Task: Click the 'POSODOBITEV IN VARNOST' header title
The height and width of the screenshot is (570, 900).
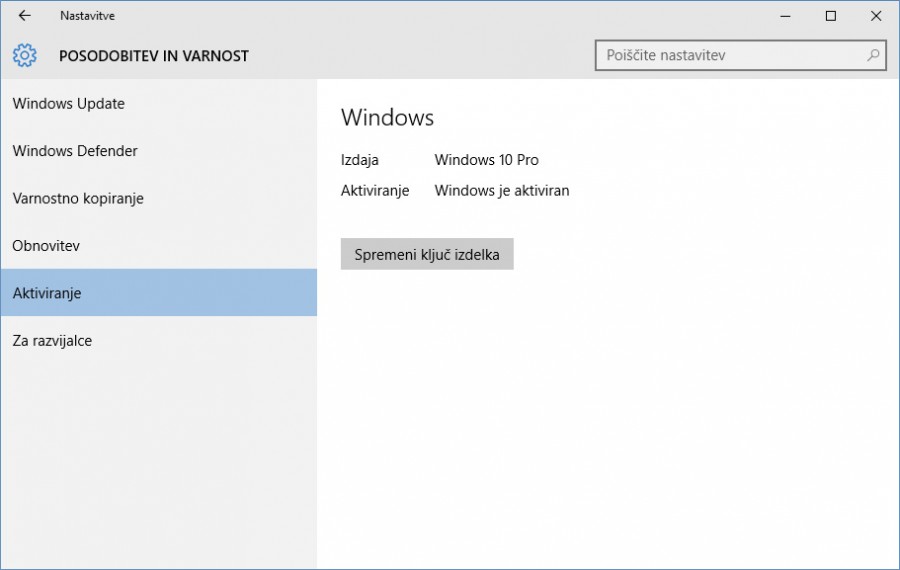Action: click(154, 56)
